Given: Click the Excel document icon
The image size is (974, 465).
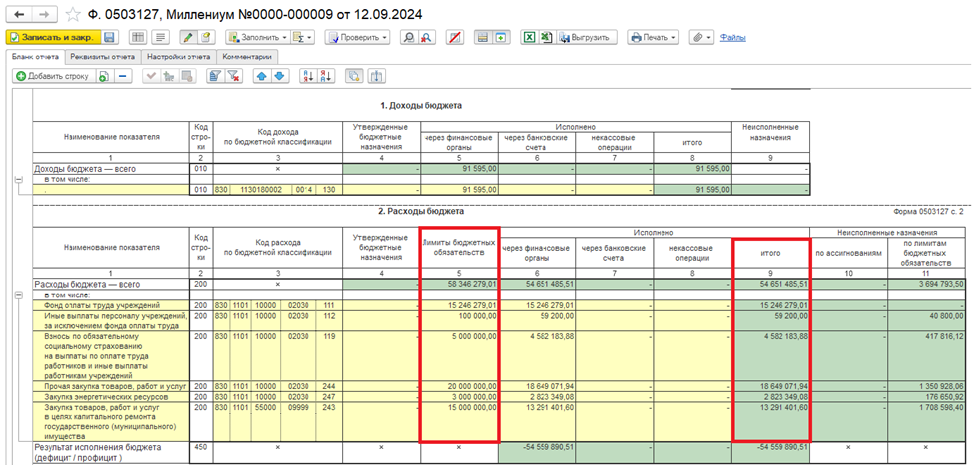Looking at the screenshot, I should tap(545, 37).
